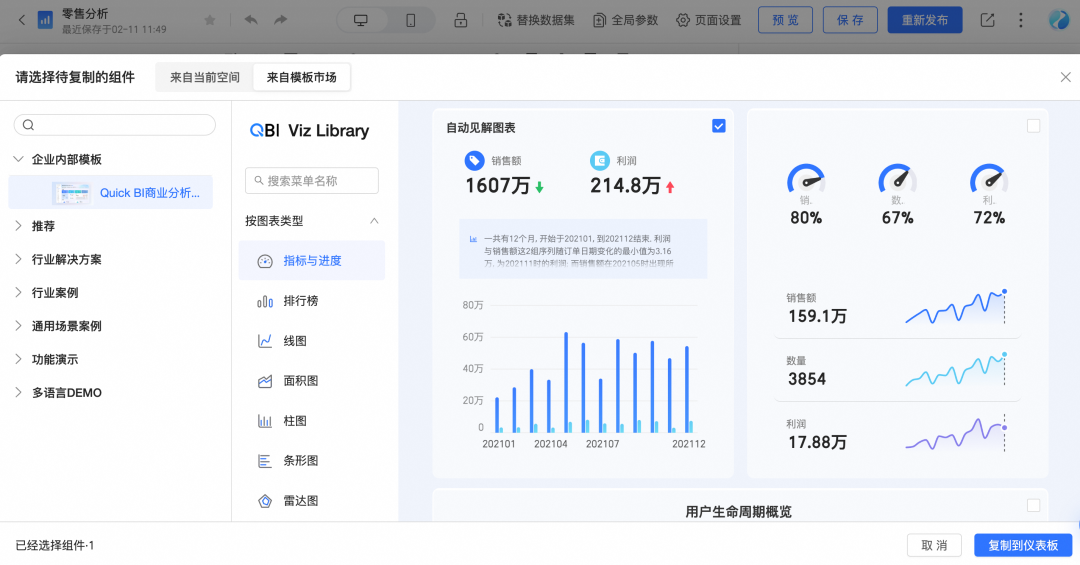Click the 取消 button
Viewport: 1080px width, 565px height.
point(934,545)
